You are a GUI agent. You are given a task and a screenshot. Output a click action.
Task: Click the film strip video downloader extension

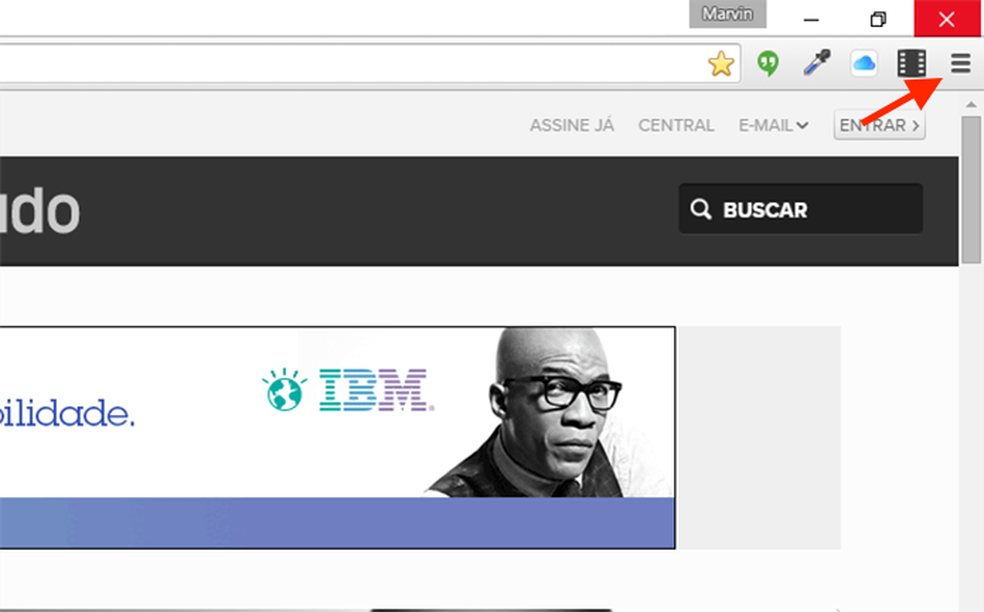911,63
